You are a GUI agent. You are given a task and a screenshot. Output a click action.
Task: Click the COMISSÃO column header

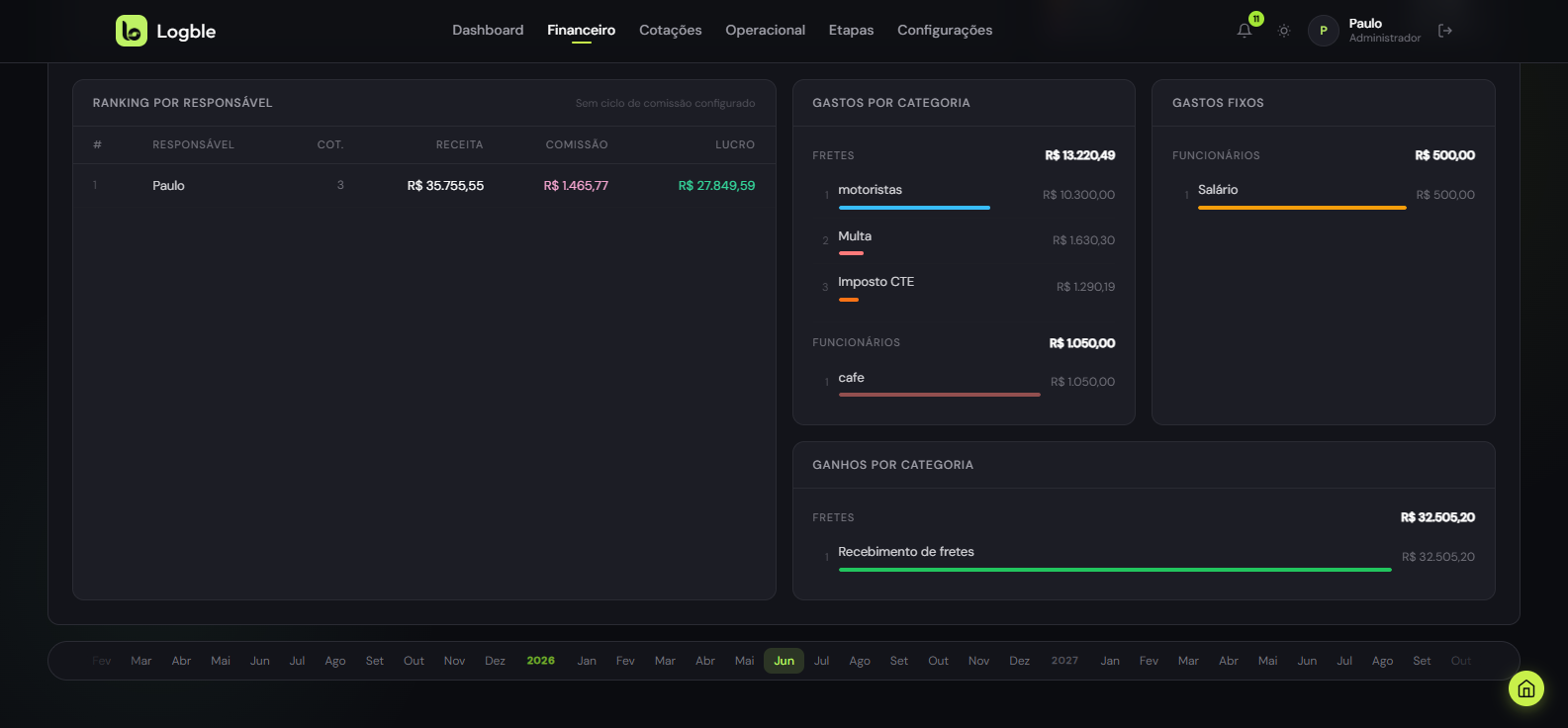pyautogui.click(x=577, y=144)
